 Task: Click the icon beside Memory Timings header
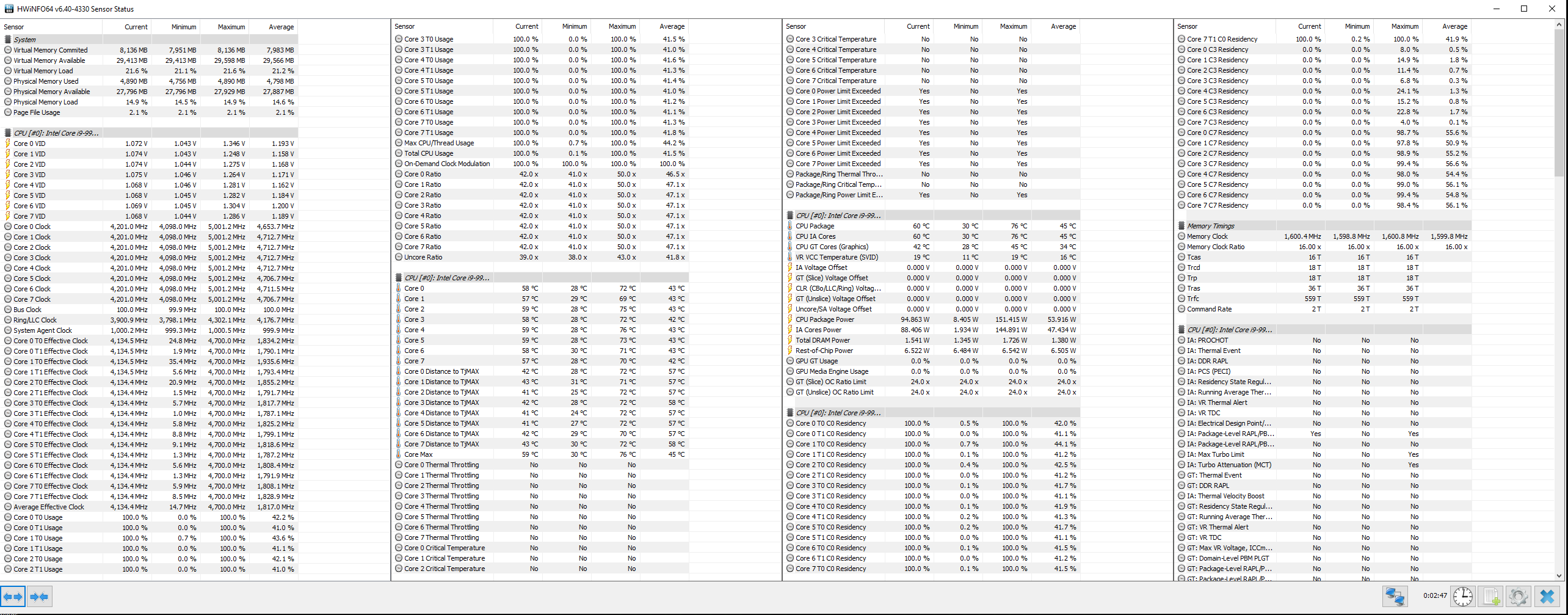(1181, 226)
